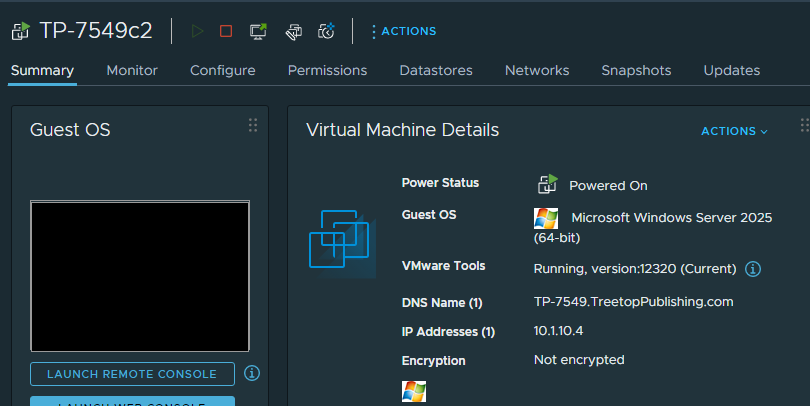This screenshot has width=810, height=406.
Task: Click the LAUNCH REMOTE CONSOLE button
Action: [132, 374]
